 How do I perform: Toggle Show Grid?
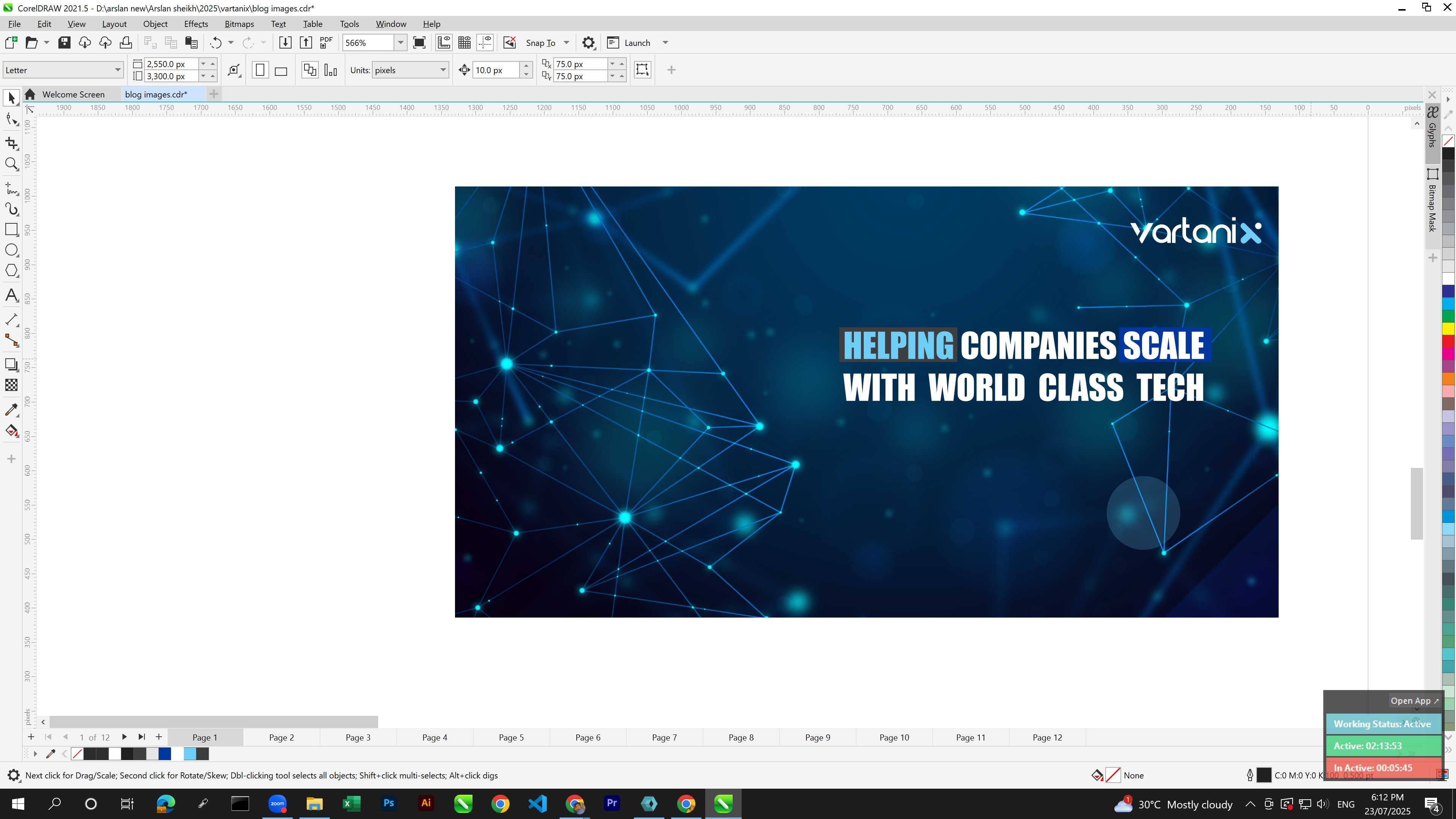[x=464, y=42]
